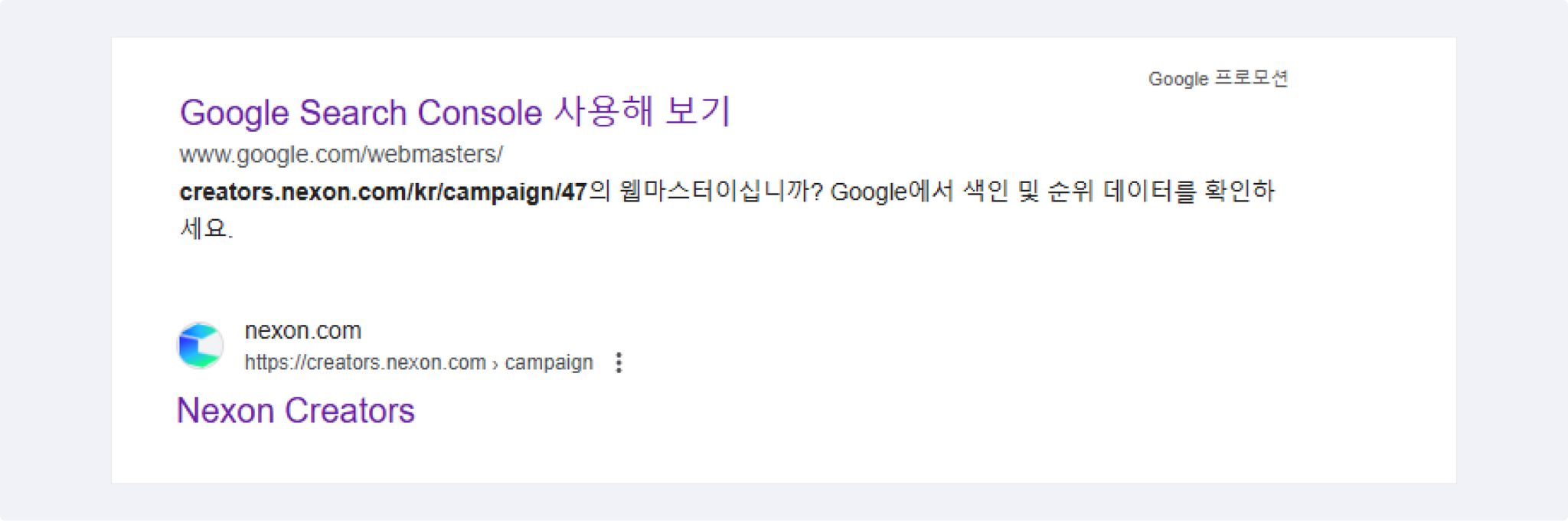
Task: Click the word Google in the promo title
Action: (234, 113)
